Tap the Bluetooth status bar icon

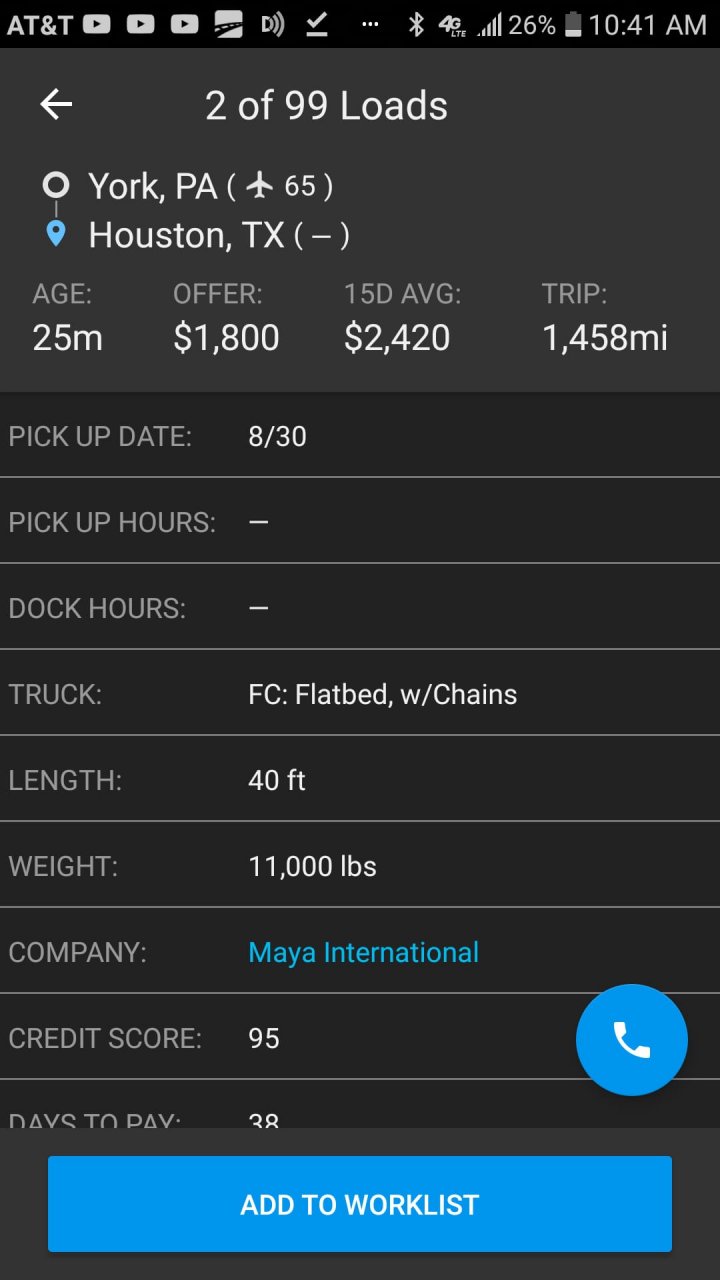[416, 24]
